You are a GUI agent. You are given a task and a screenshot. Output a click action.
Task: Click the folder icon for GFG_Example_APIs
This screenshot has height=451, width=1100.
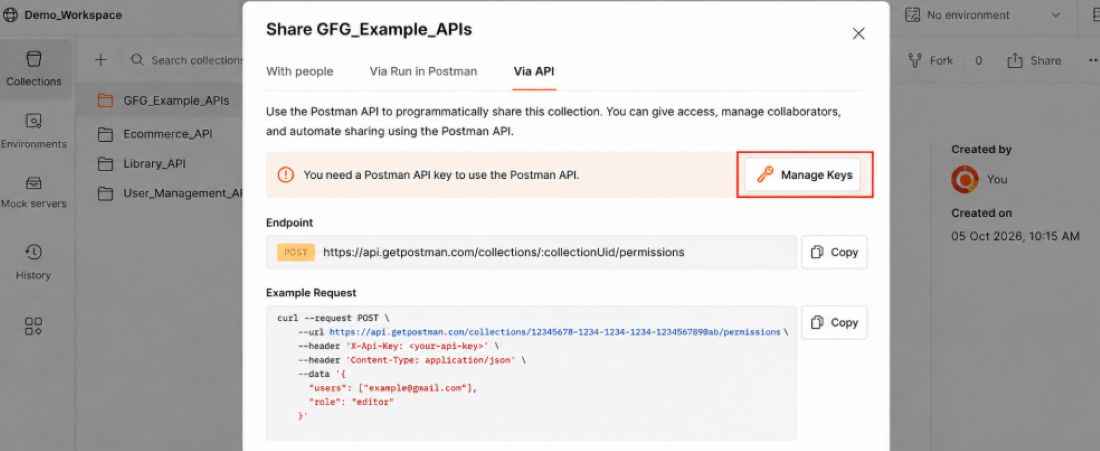pos(105,100)
